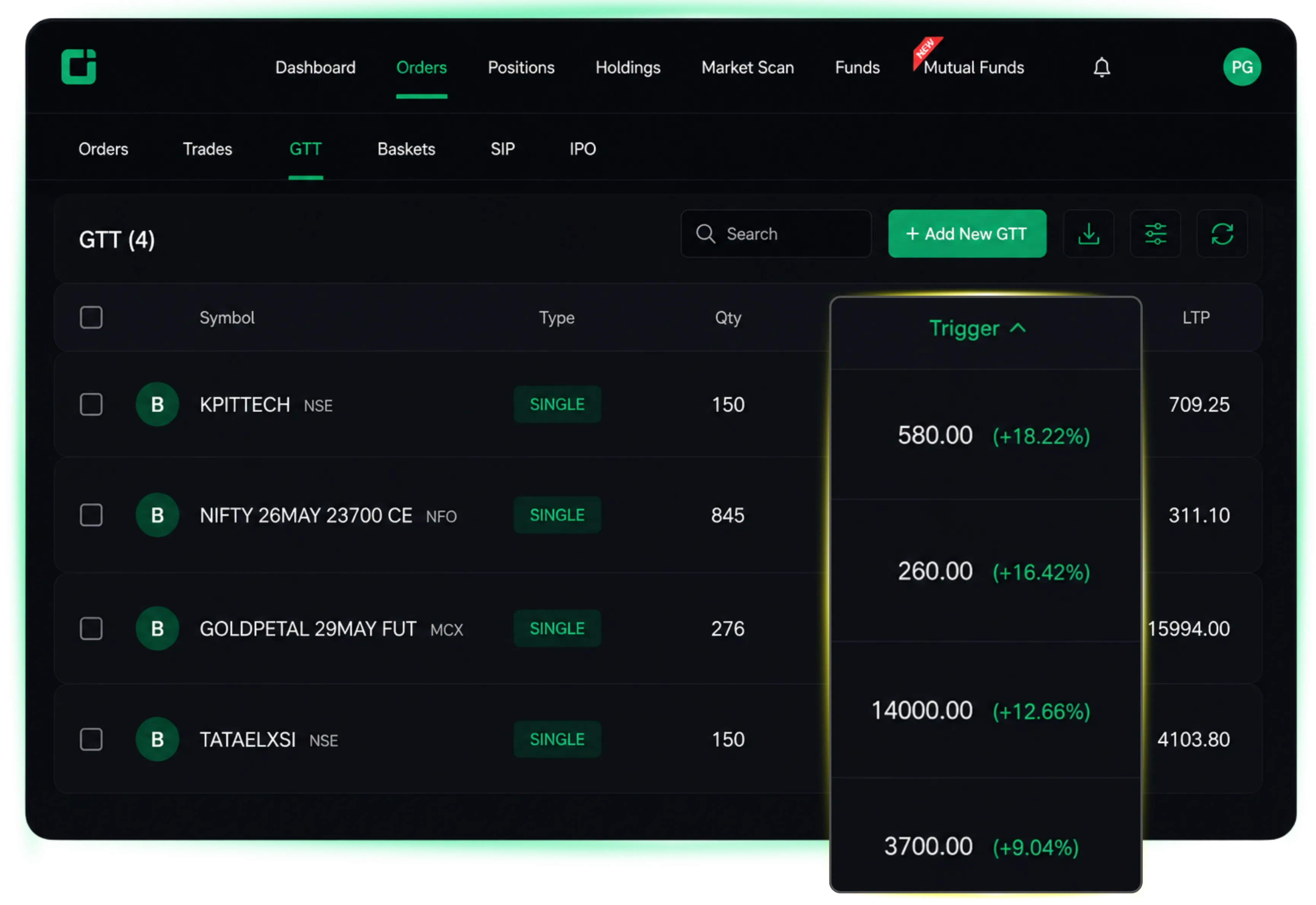Select the Orders main nav tab
This screenshot has width=1316, height=905.
[421, 67]
